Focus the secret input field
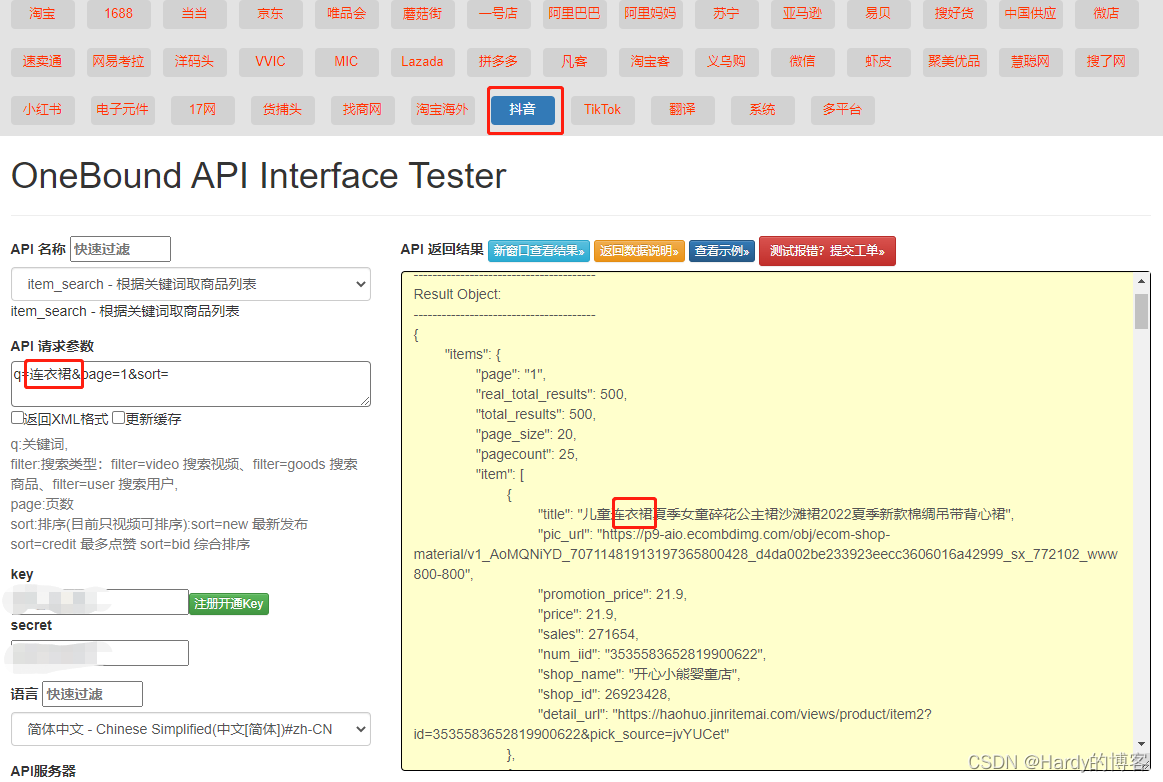 tap(99, 653)
